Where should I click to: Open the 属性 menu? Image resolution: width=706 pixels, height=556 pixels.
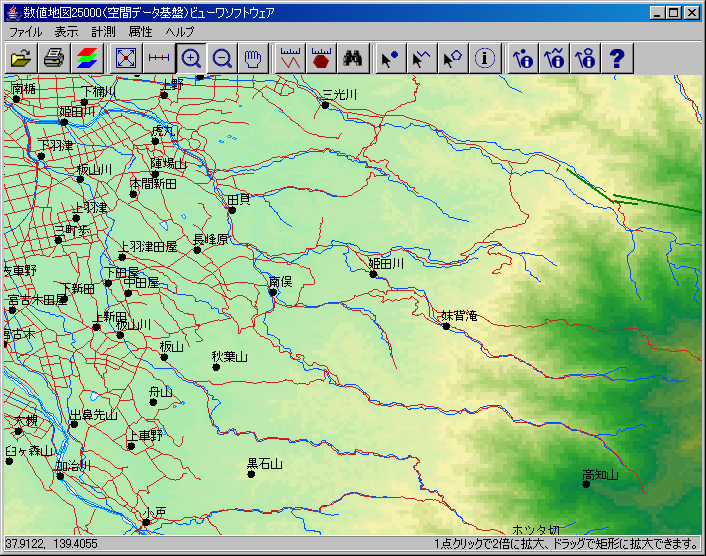(x=140, y=32)
